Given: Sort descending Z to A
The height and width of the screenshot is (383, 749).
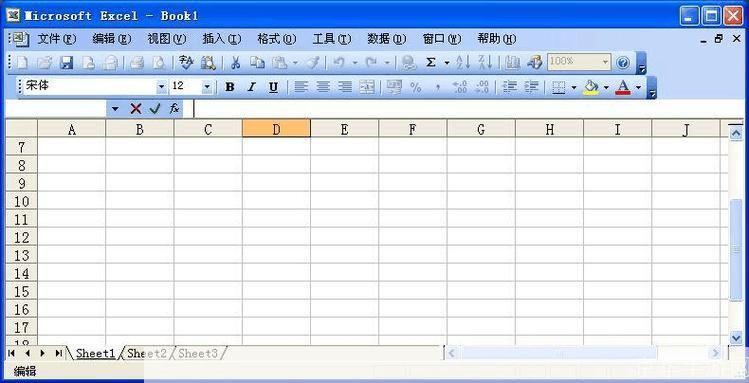Looking at the screenshot, I should [485, 63].
